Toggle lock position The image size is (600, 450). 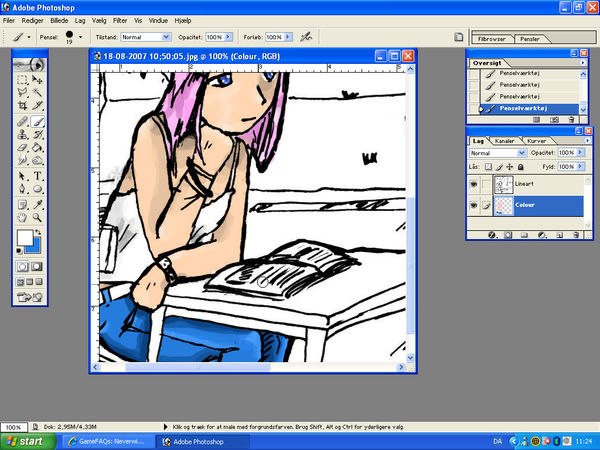pos(510,167)
